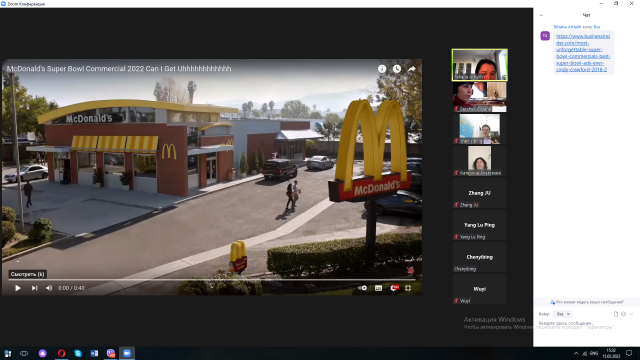
Task: Select the second participant video thumbnail
Action: click(x=480, y=97)
